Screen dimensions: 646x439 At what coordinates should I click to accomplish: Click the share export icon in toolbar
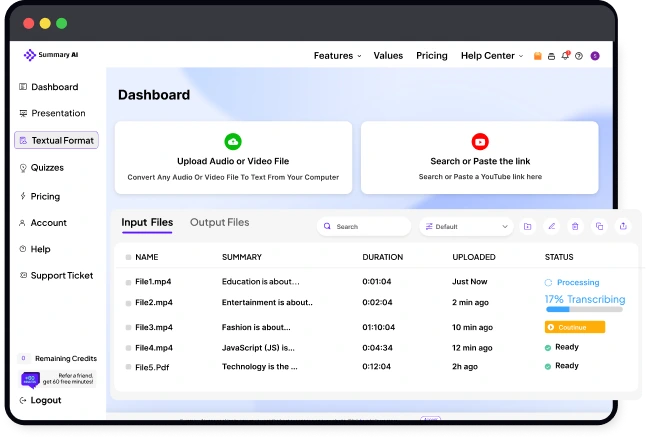(x=623, y=227)
